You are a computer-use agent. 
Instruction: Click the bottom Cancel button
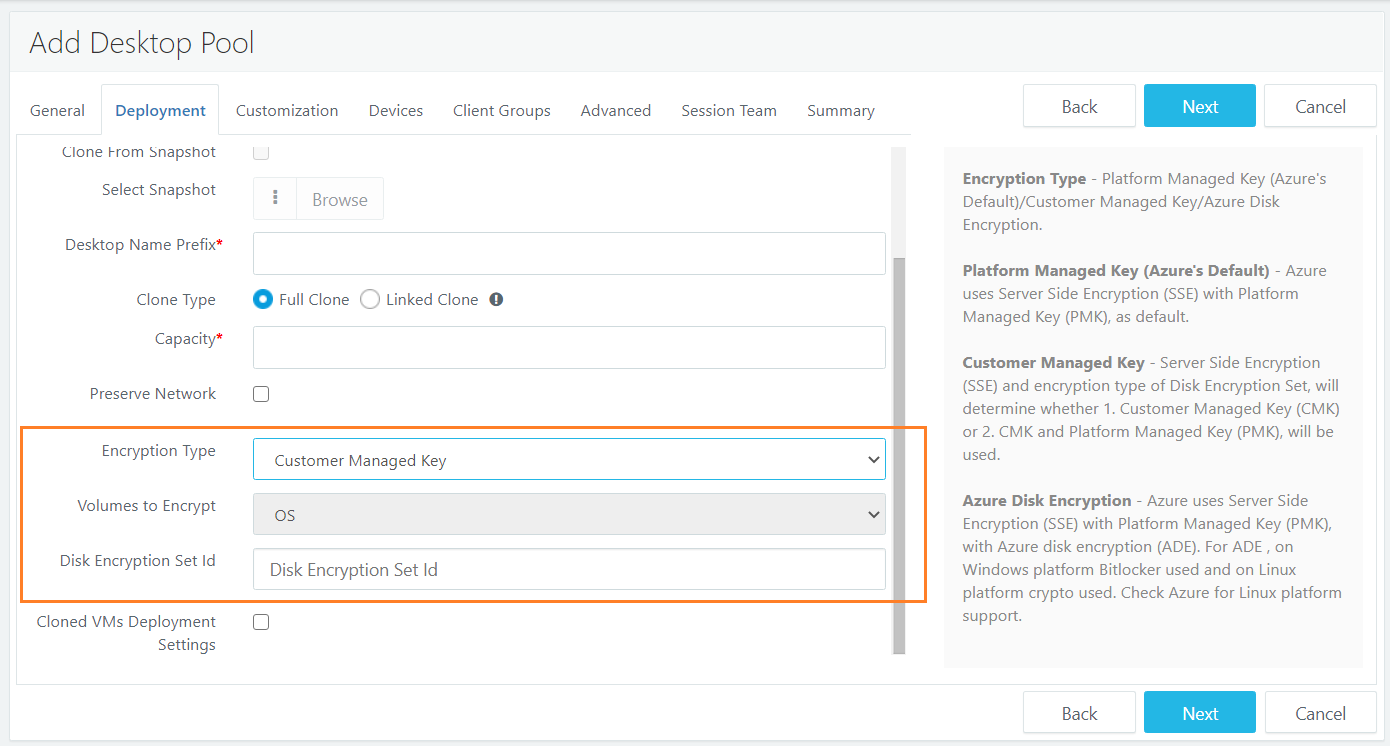tap(1320, 713)
